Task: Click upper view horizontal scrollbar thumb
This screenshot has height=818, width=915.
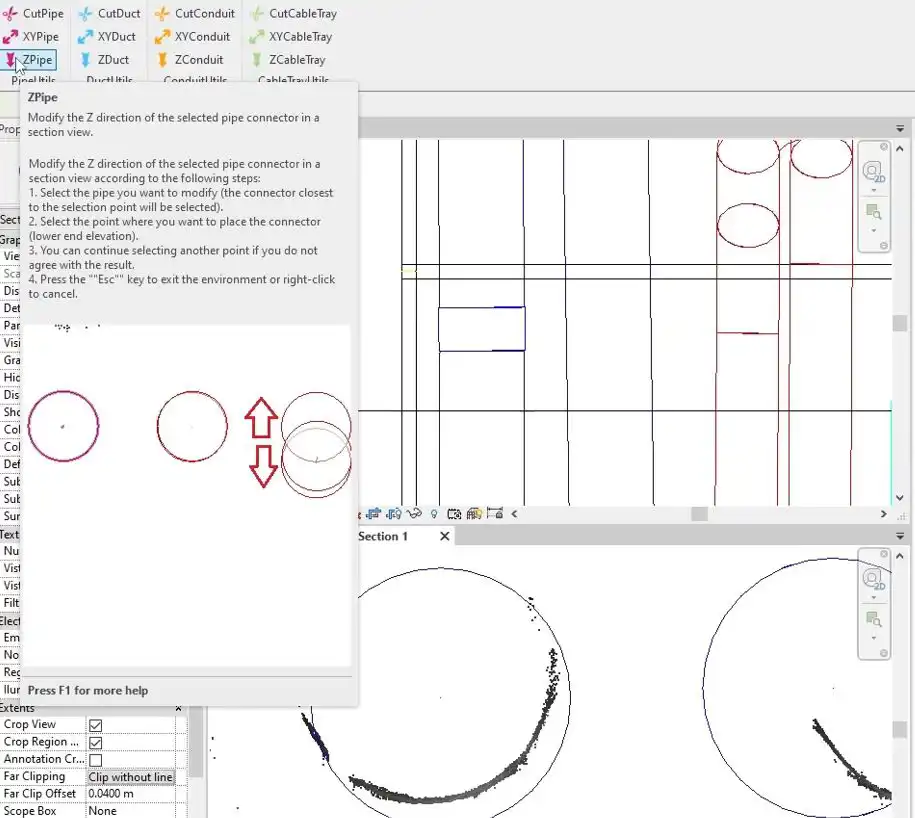Action: [x=700, y=514]
